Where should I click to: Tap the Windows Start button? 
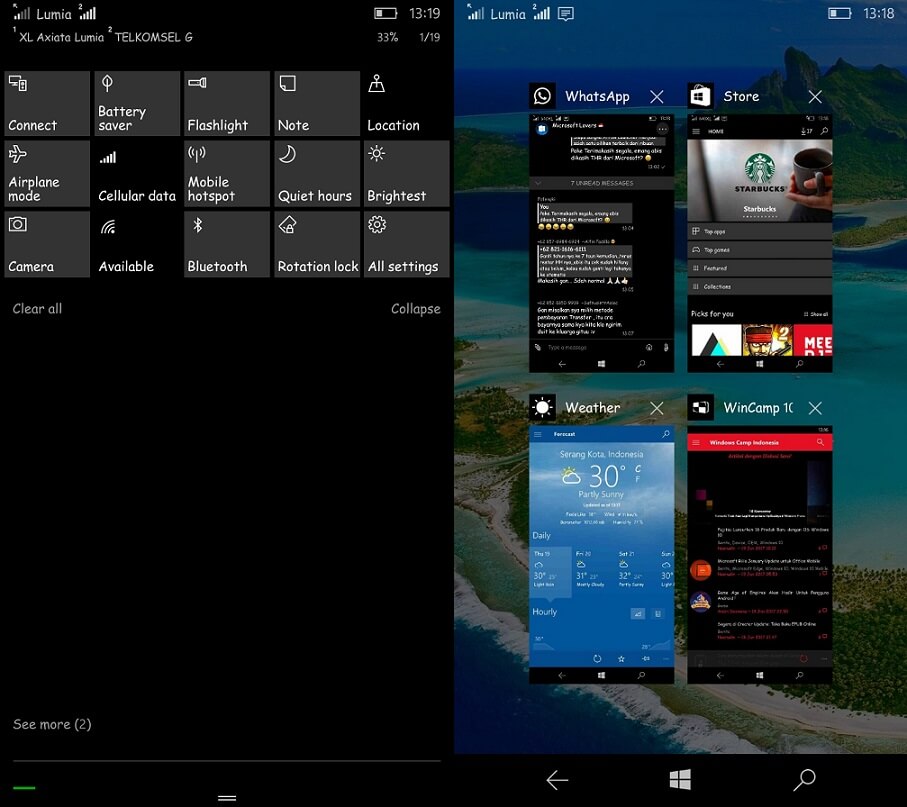coord(680,779)
